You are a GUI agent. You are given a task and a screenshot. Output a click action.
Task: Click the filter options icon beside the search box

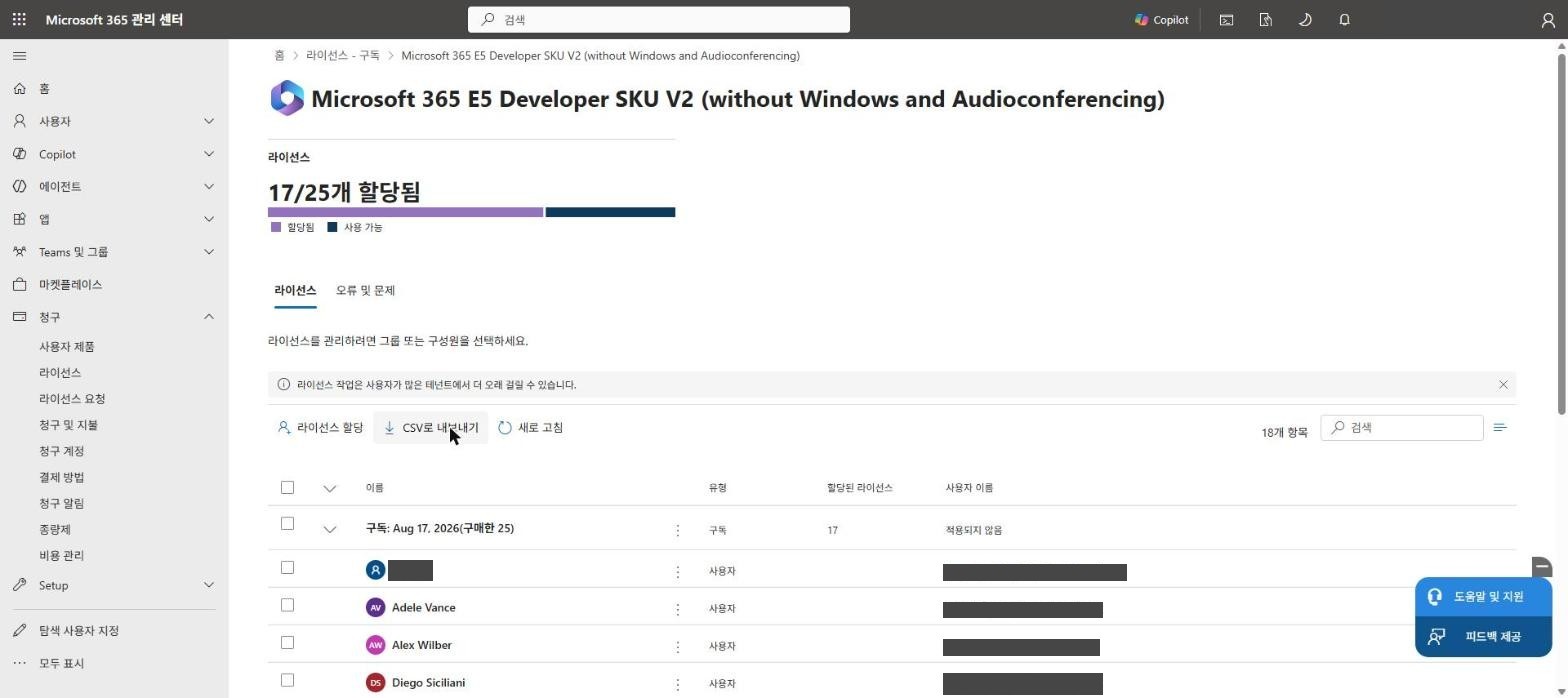pos(1500,428)
